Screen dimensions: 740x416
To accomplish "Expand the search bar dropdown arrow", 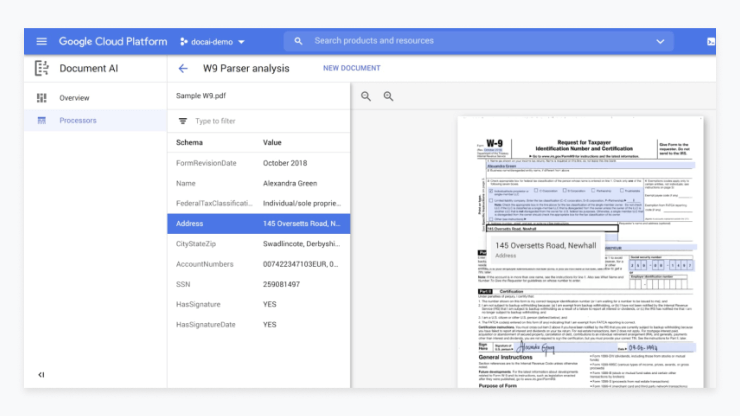I will (660, 41).
